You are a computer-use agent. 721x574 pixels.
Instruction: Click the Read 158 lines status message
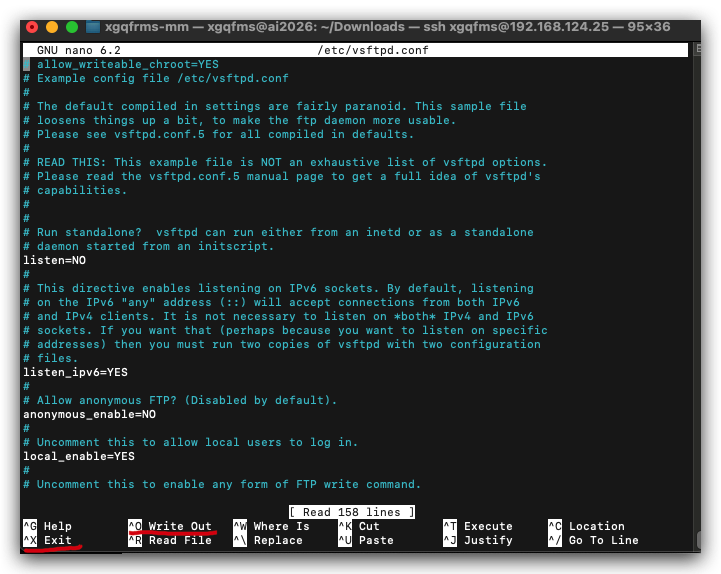pyautogui.click(x=352, y=512)
